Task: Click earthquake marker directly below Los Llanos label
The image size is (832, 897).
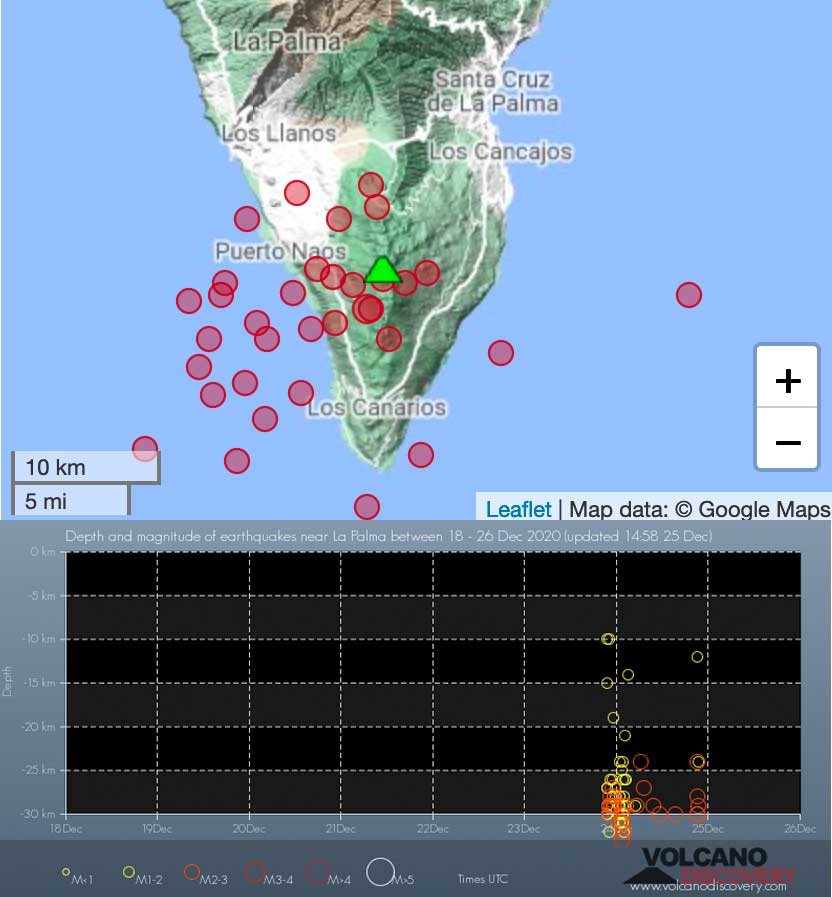Action: coord(296,193)
